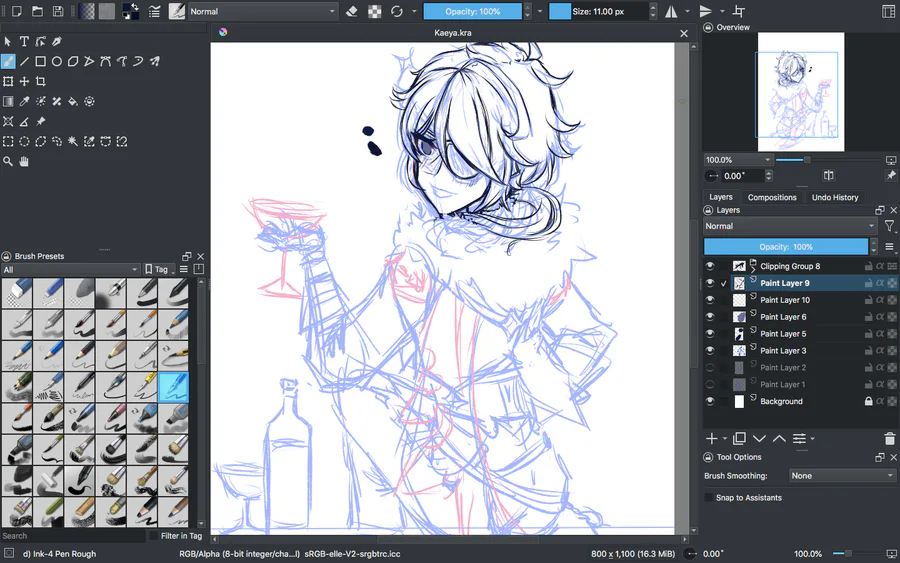
Task: Switch to the Undo History tab
Action: point(835,197)
